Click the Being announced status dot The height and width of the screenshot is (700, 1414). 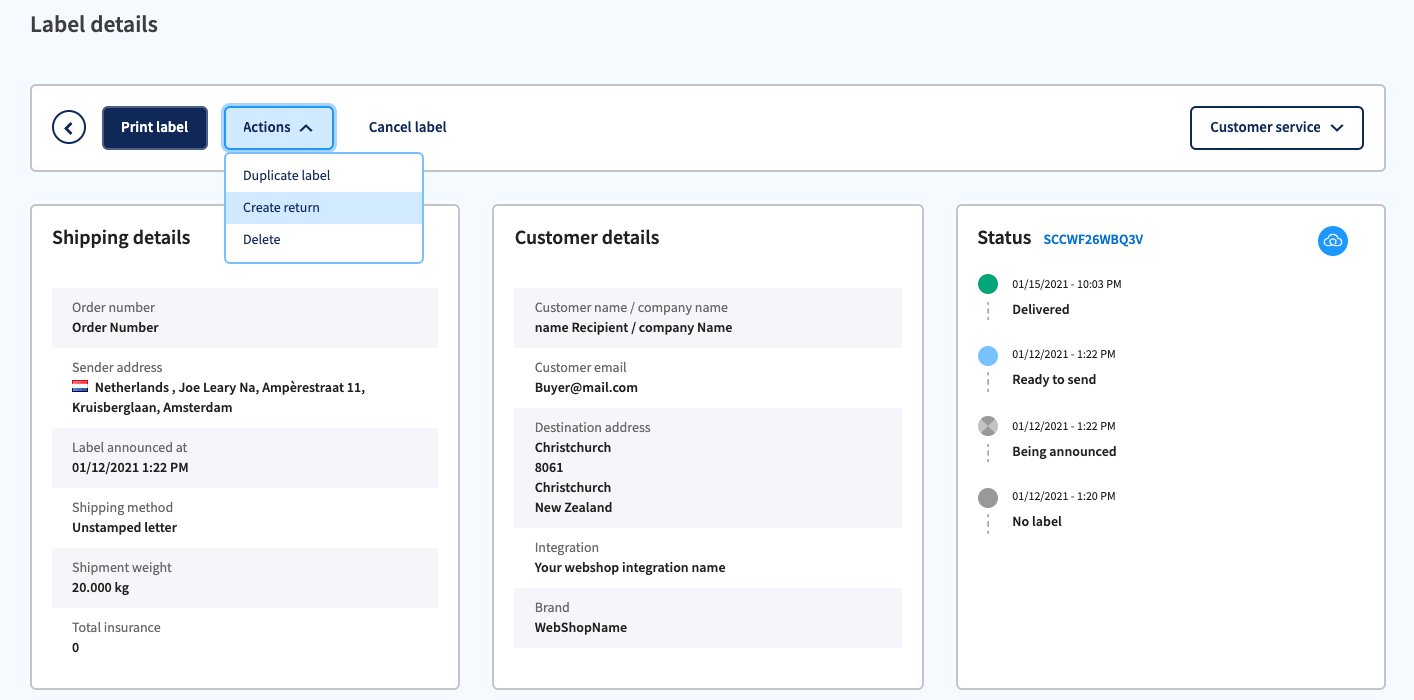coord(988,425)
